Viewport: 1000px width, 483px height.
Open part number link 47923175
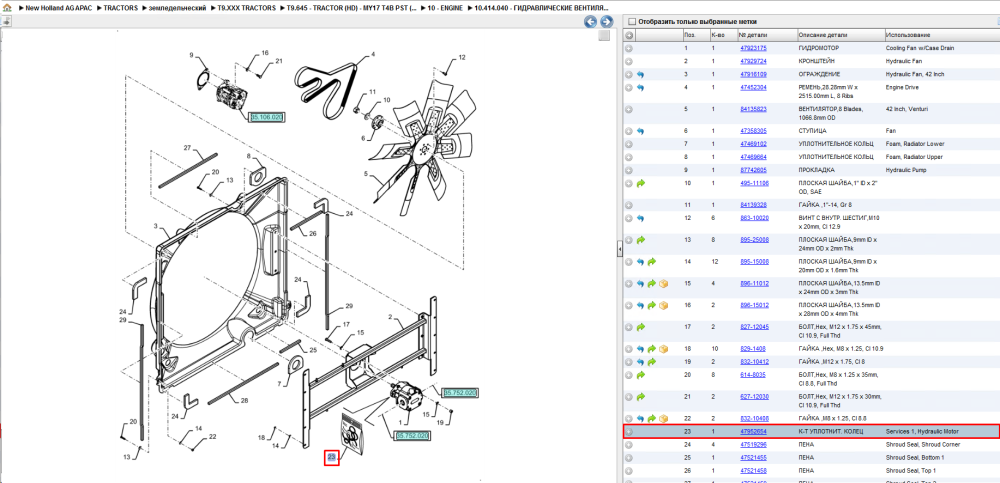point(753,48)
